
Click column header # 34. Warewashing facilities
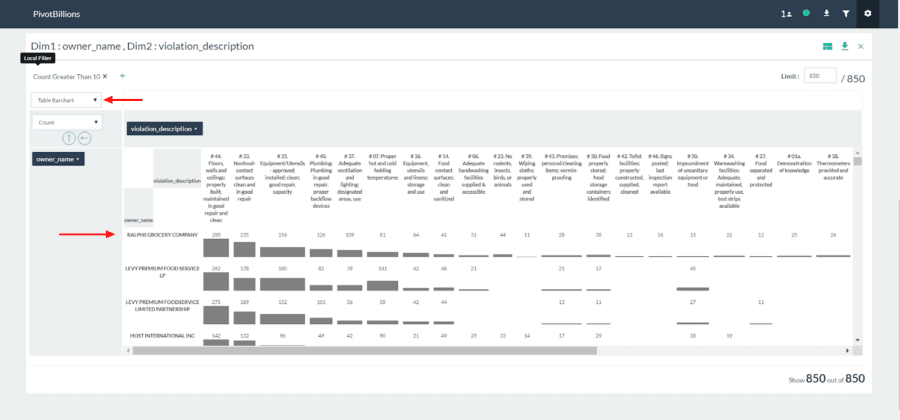click(x=730, y=181)
